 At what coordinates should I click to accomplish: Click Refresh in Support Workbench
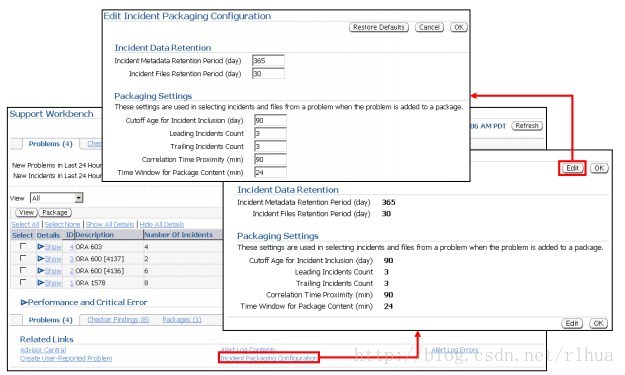coord(527,126)
